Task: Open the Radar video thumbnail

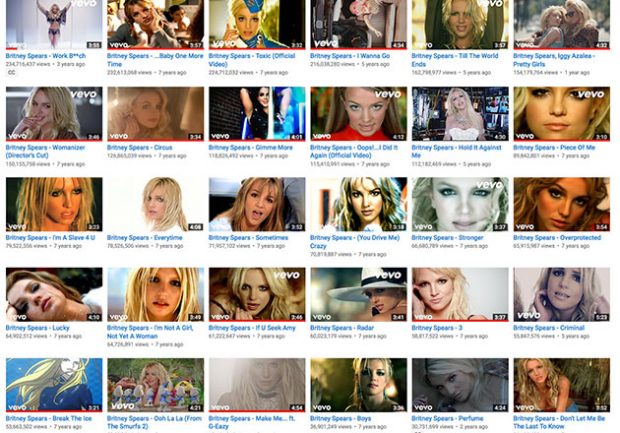Action: (359, 295)
